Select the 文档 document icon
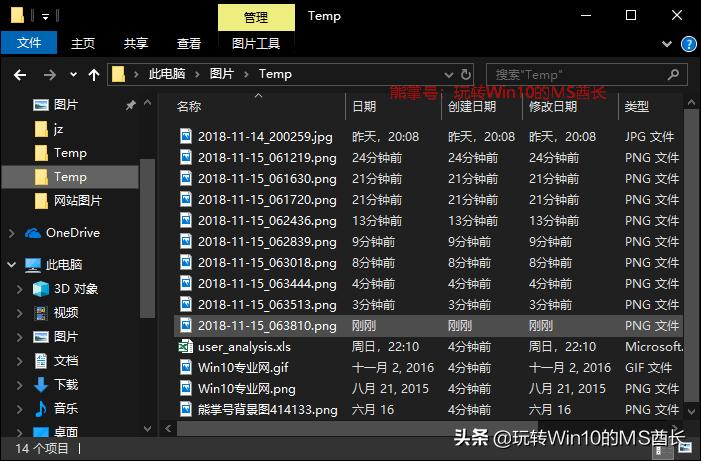 [x=41, y=361]
